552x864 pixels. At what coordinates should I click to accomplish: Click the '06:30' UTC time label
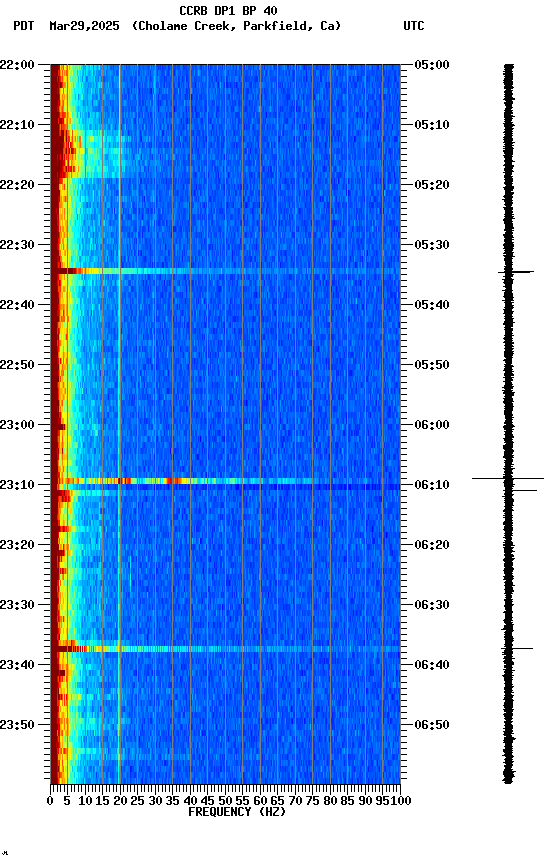pyautogui.click(x=432, y=606)
